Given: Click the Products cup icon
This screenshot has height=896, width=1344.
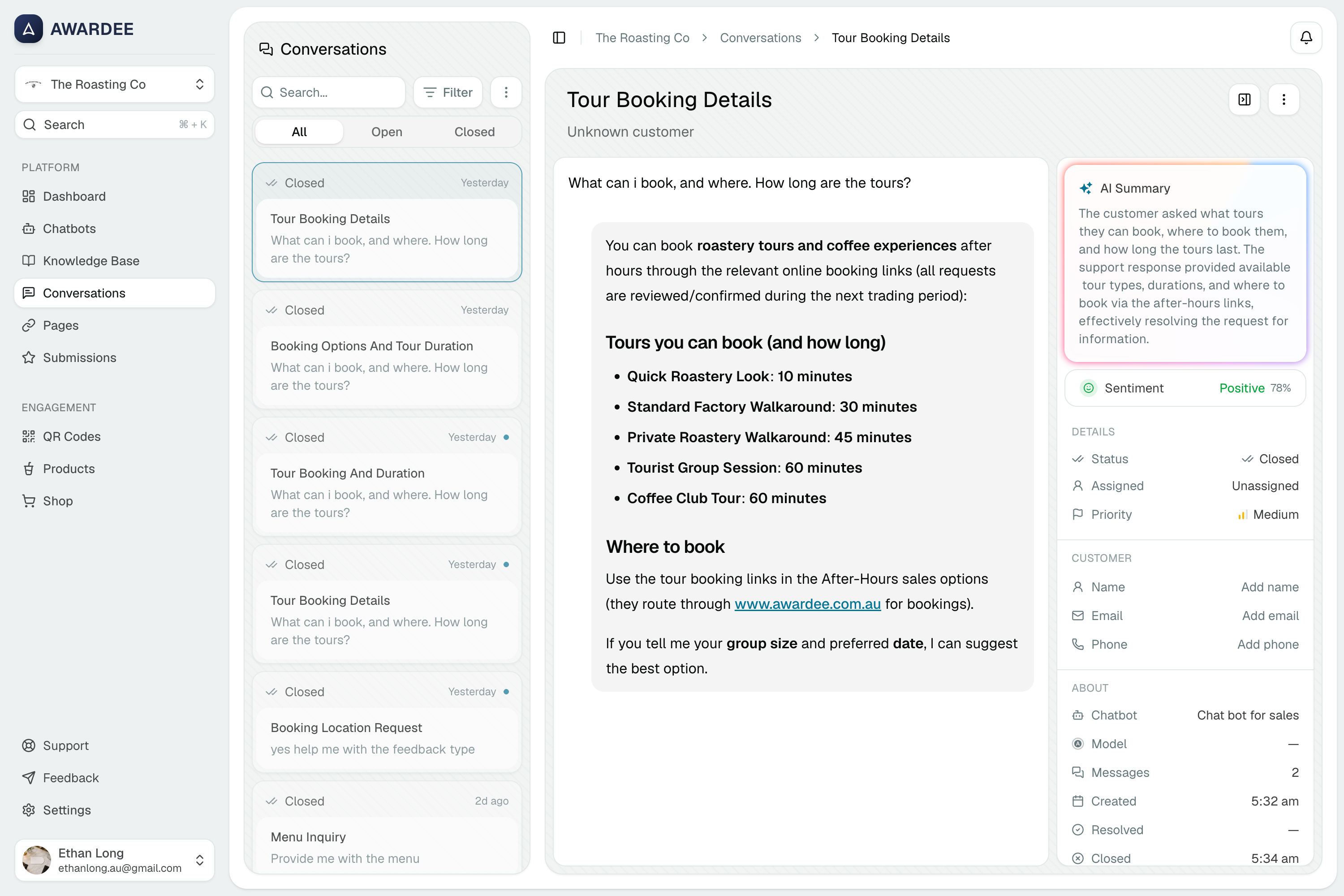Looking at the screenshot, I should point(29,469).
